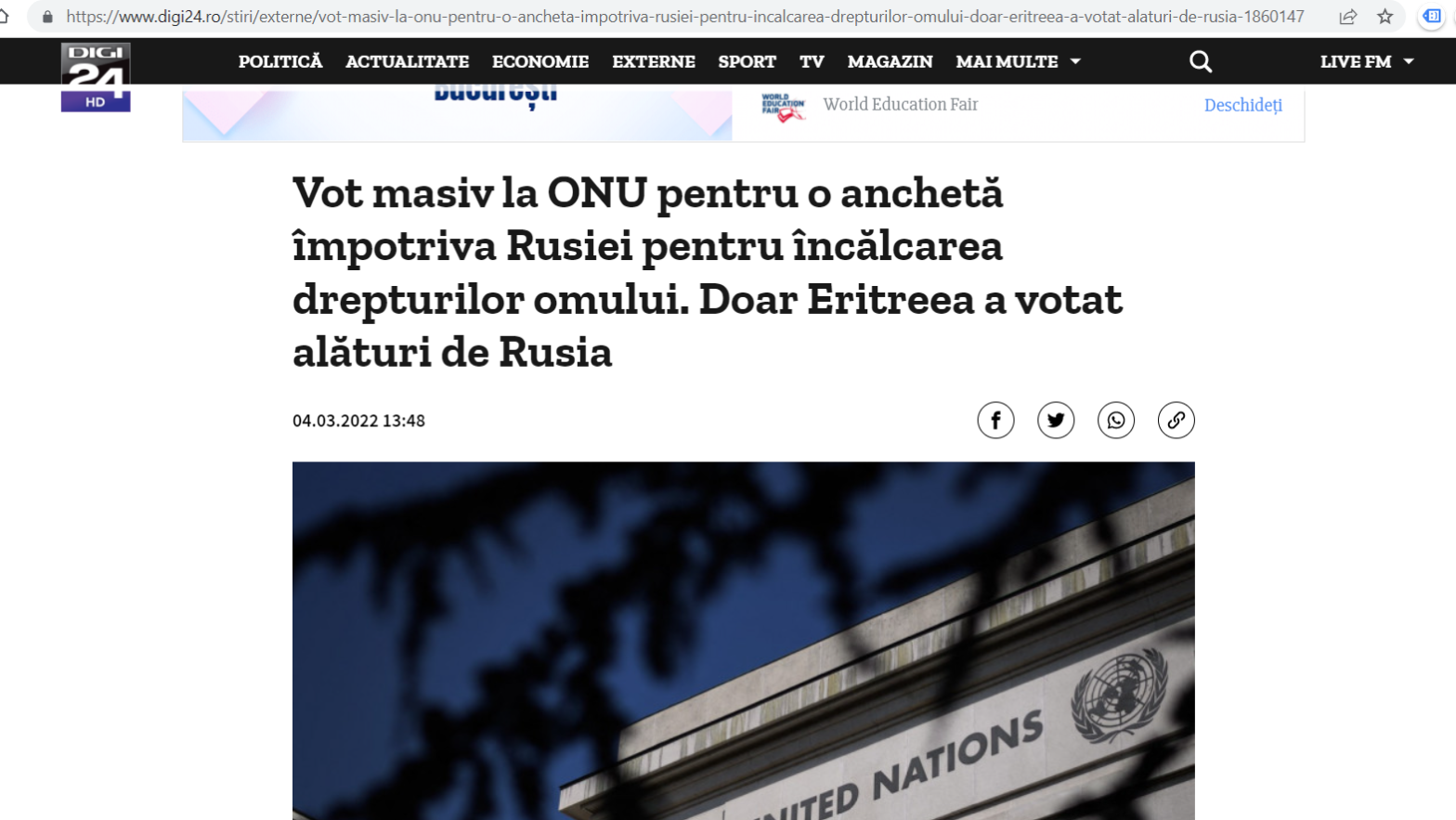
Task: Open the SPORT section
Action: coord(747,61)
